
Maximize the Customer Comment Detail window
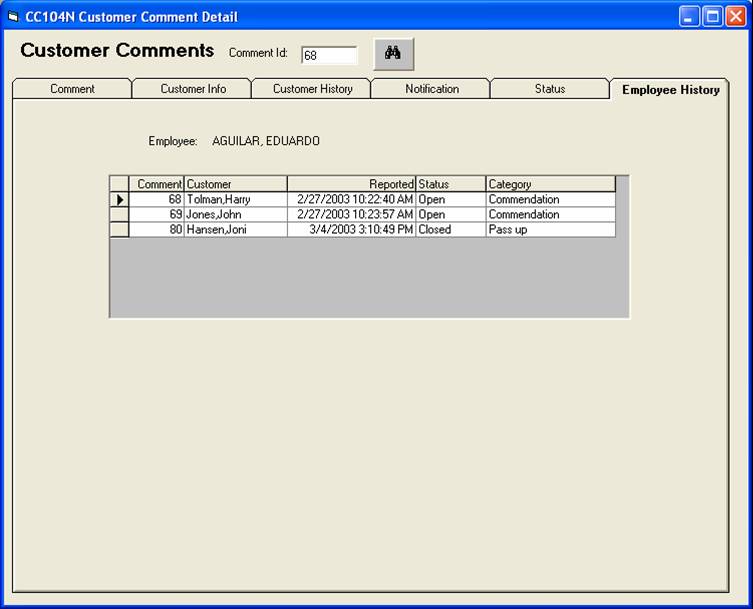712,17
